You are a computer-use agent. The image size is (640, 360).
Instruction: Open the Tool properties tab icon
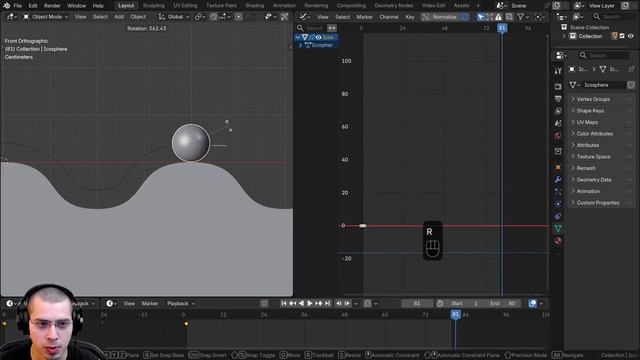point(558,71)
